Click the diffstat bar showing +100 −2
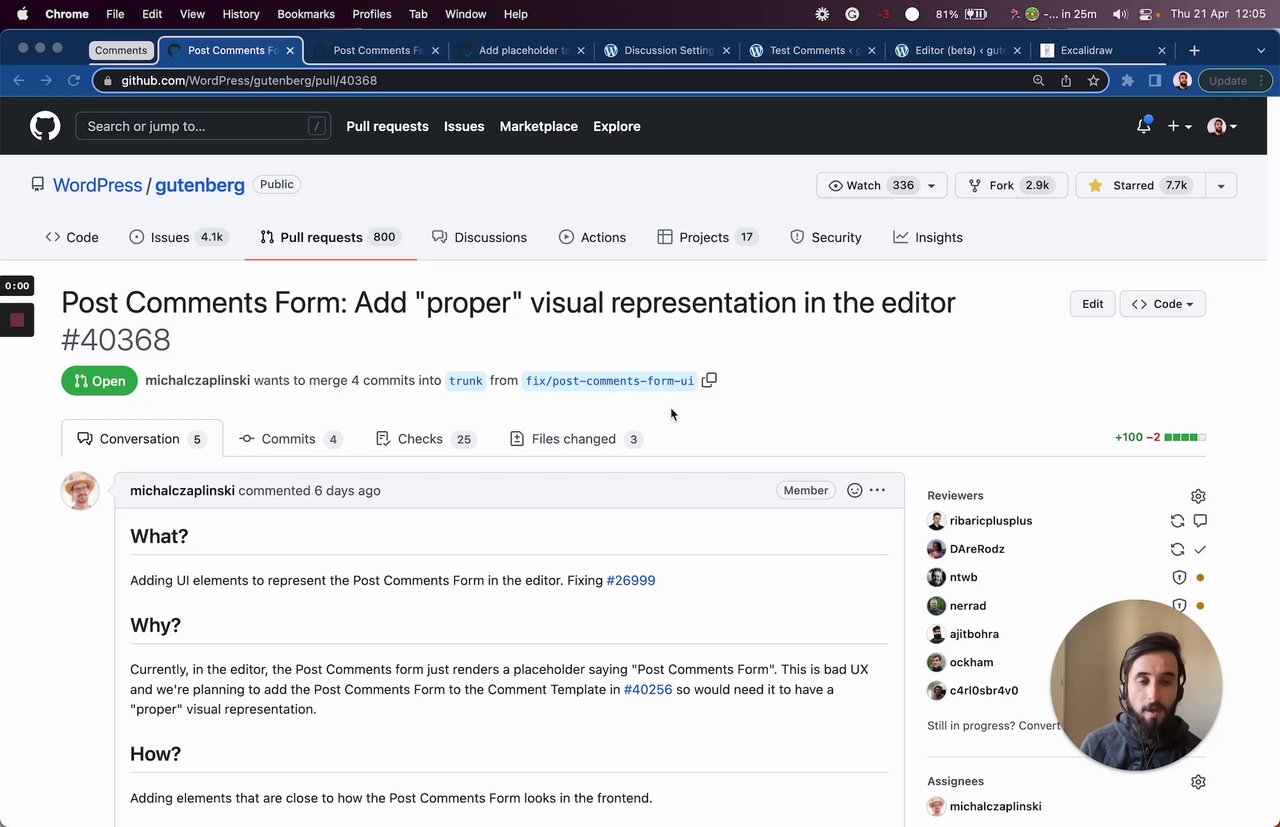 [x=1160, y=437]
